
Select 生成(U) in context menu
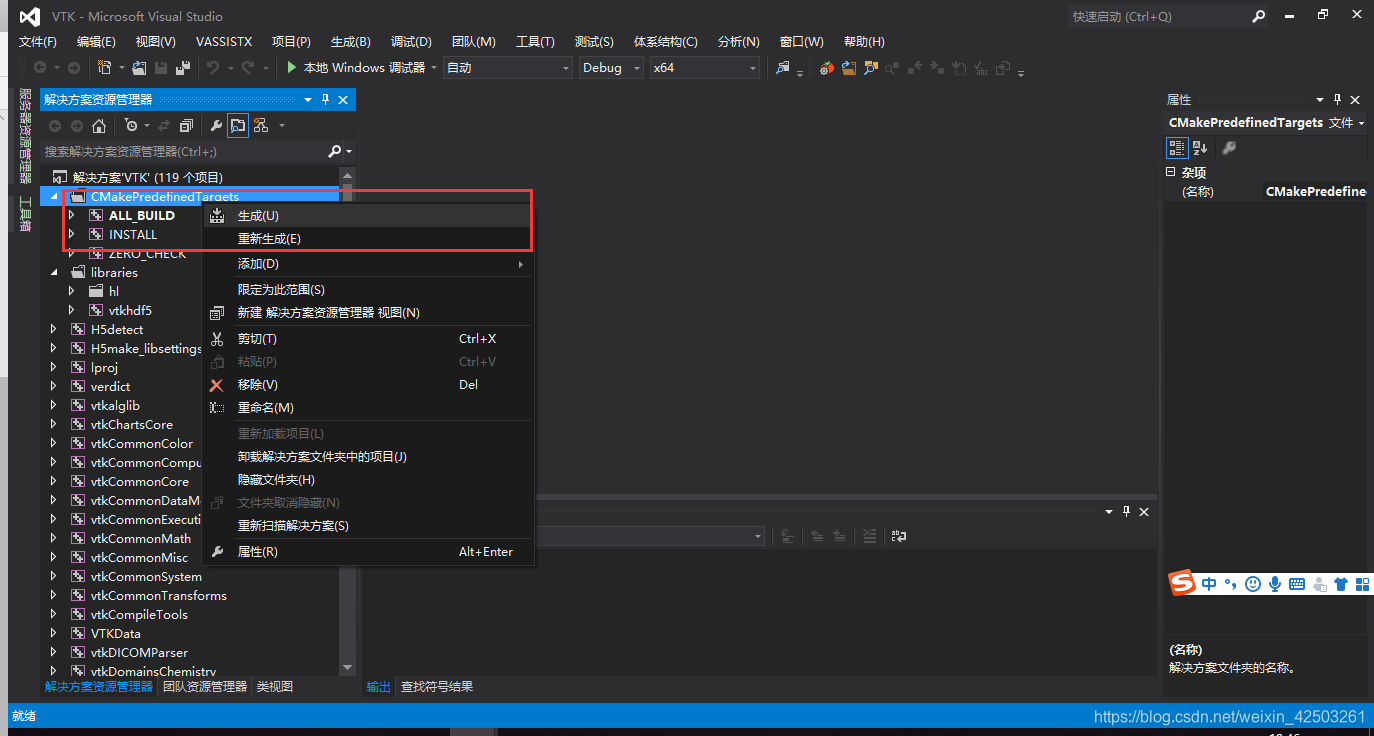click(368, 216)
